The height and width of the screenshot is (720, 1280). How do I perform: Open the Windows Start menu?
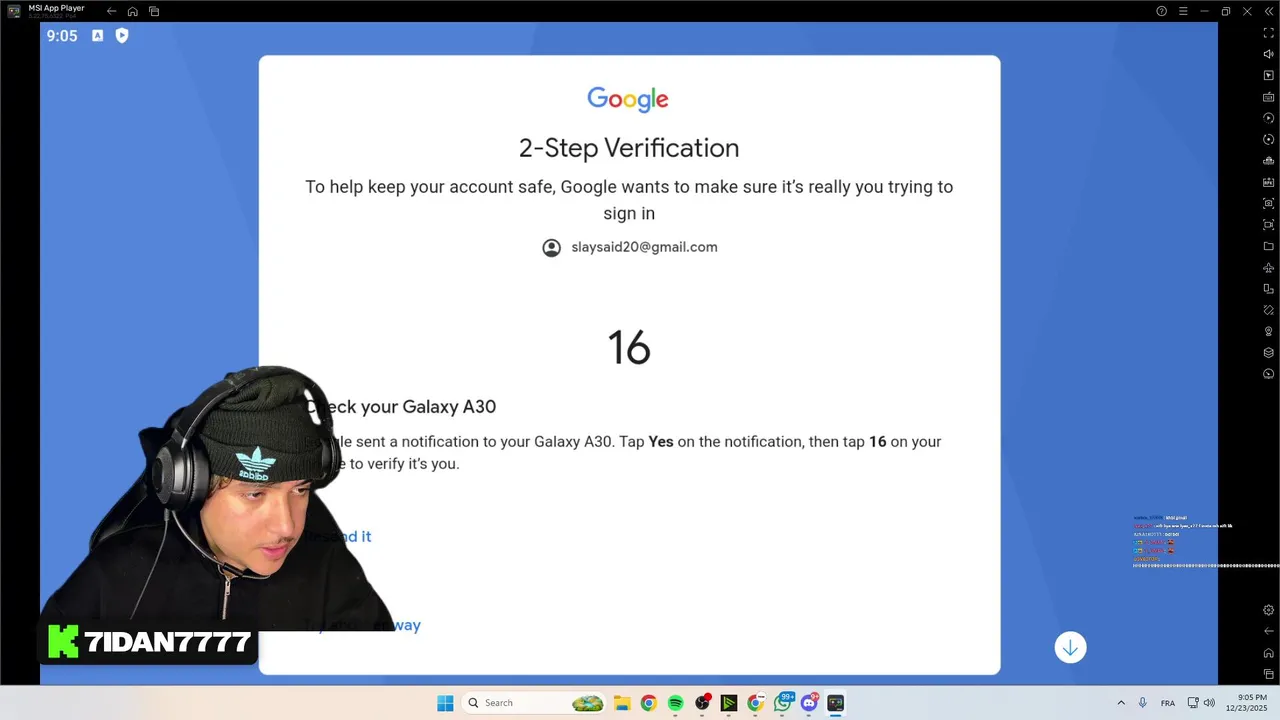click(x=445, y=703)
